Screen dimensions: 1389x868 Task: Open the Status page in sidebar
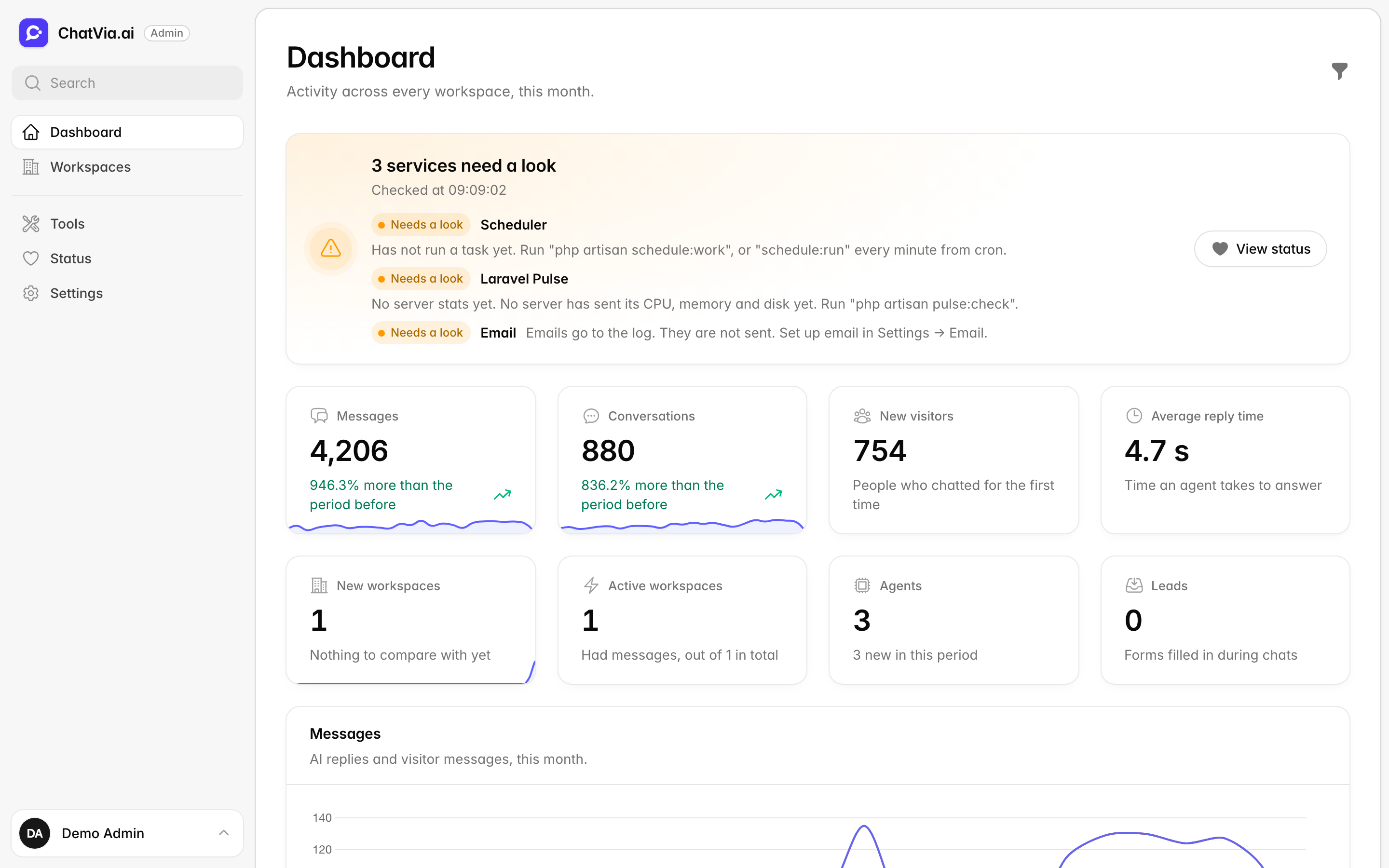tap(127, 258)
